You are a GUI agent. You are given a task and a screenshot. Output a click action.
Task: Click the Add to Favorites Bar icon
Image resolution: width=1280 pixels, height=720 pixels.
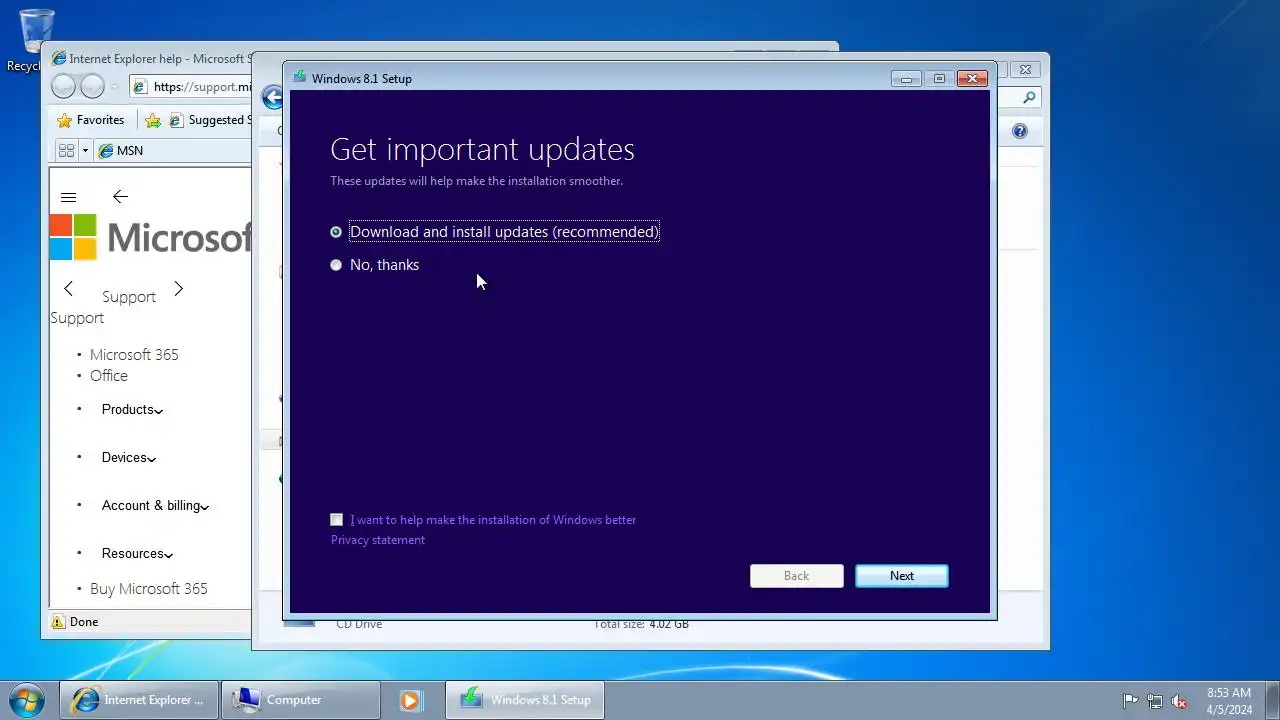click(x=153, y=120)
